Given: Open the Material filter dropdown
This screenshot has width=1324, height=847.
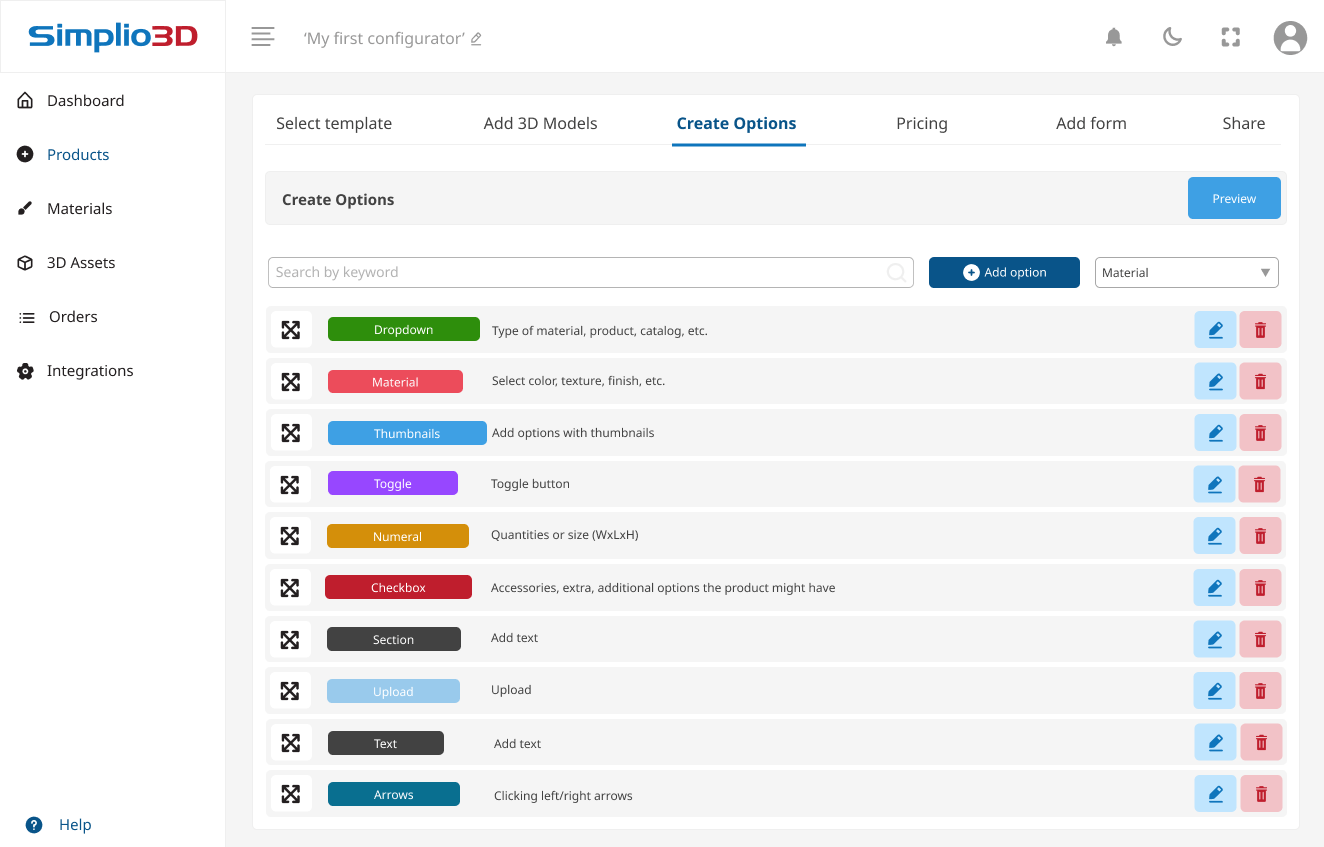Looking at the screenshot, I should [x=1186, y=272].
